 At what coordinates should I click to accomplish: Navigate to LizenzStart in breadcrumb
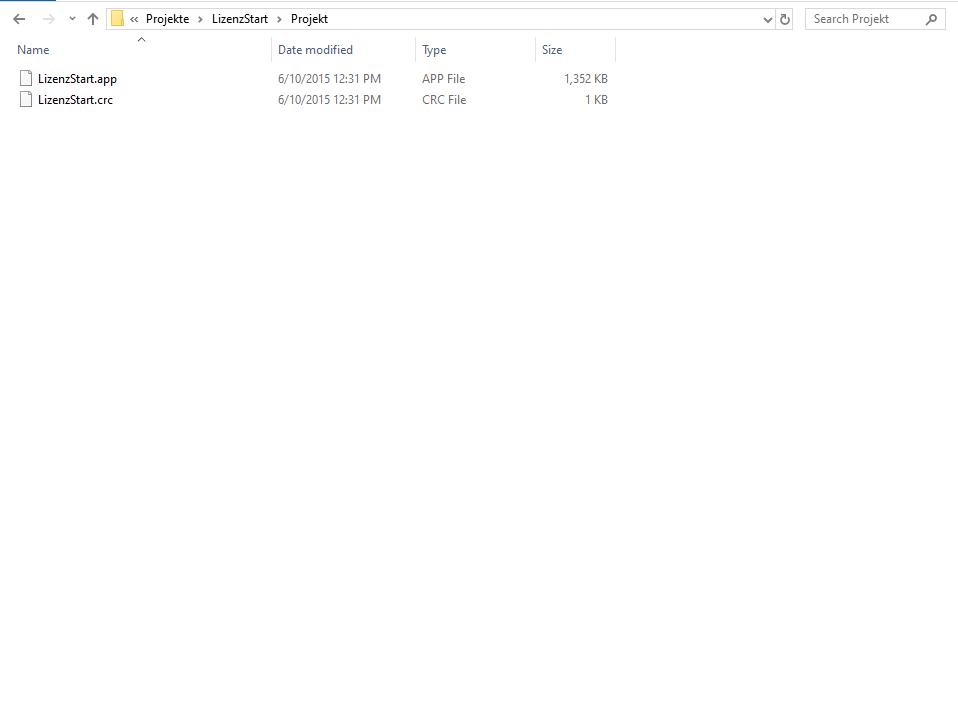[240, 19]
